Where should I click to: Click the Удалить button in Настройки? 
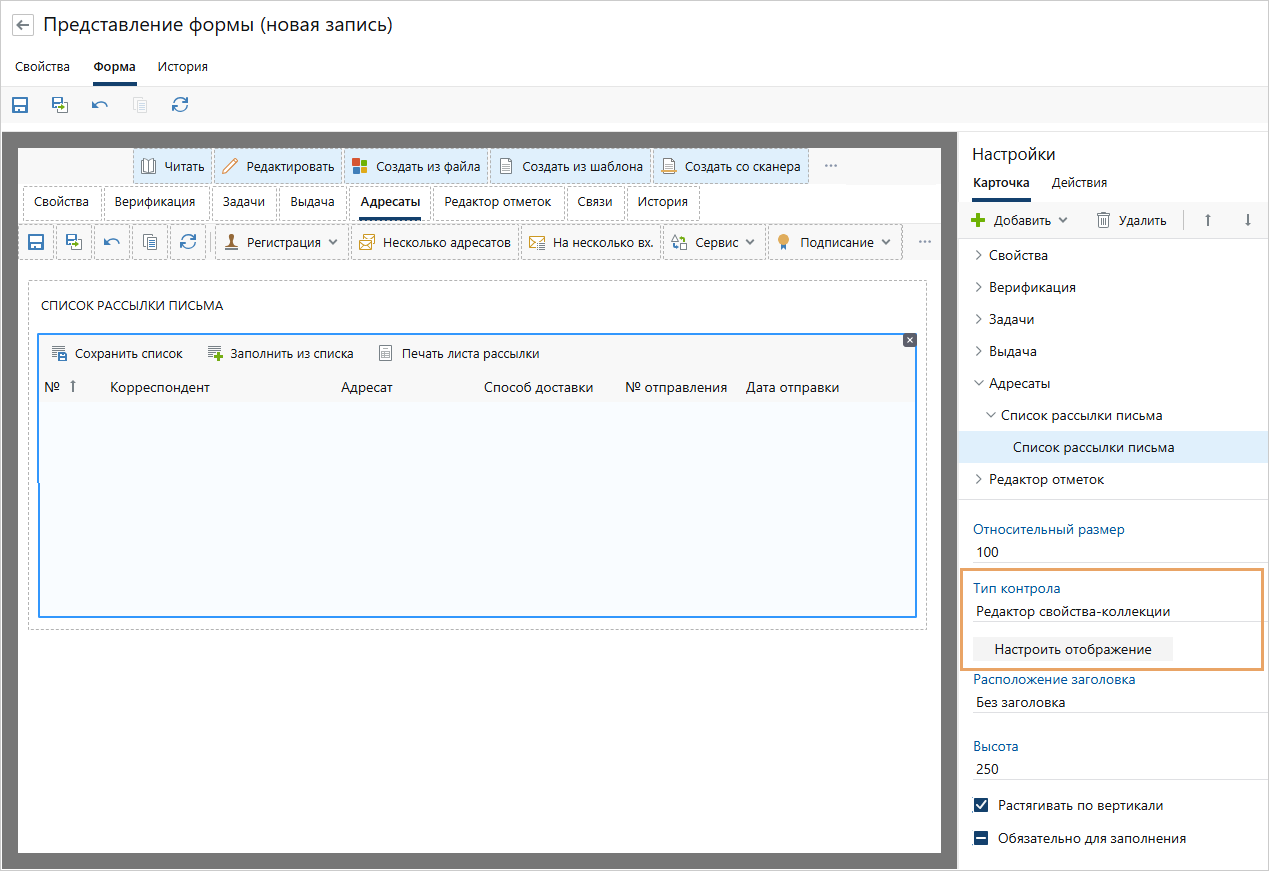1131,220
